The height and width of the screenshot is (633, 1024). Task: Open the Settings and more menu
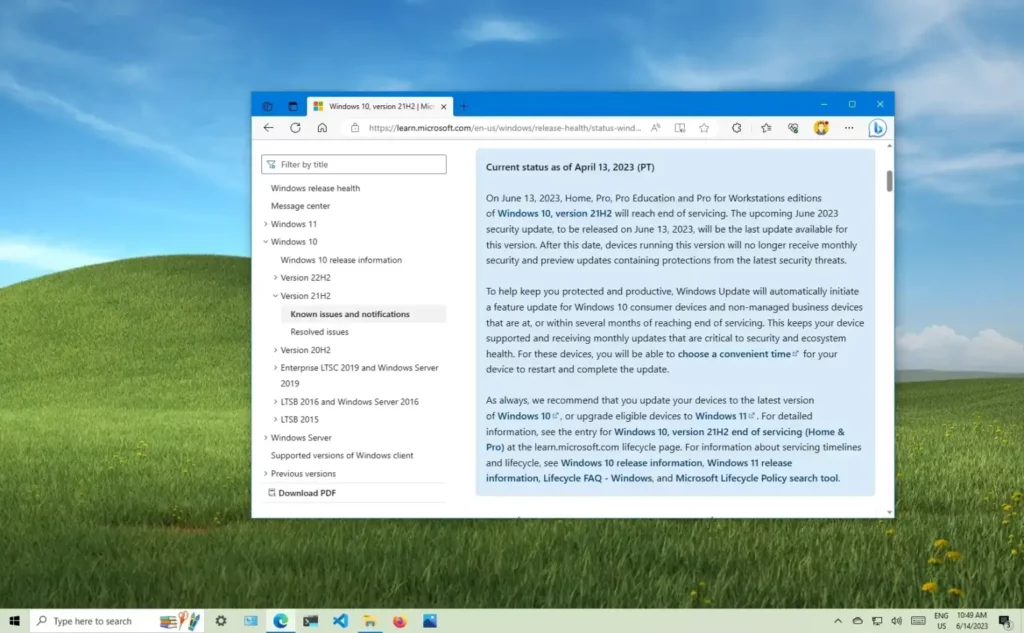click(x=848, y=128)
